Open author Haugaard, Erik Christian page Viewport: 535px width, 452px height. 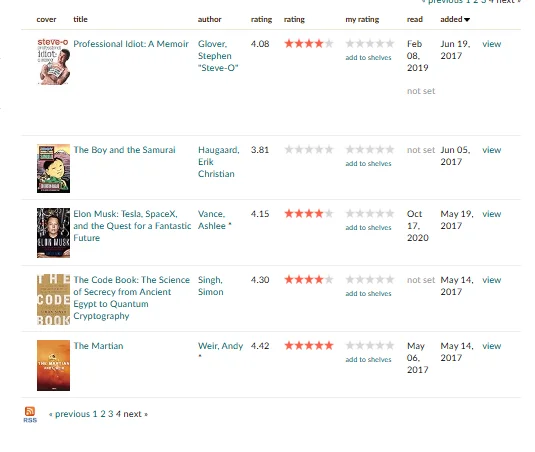219,162
